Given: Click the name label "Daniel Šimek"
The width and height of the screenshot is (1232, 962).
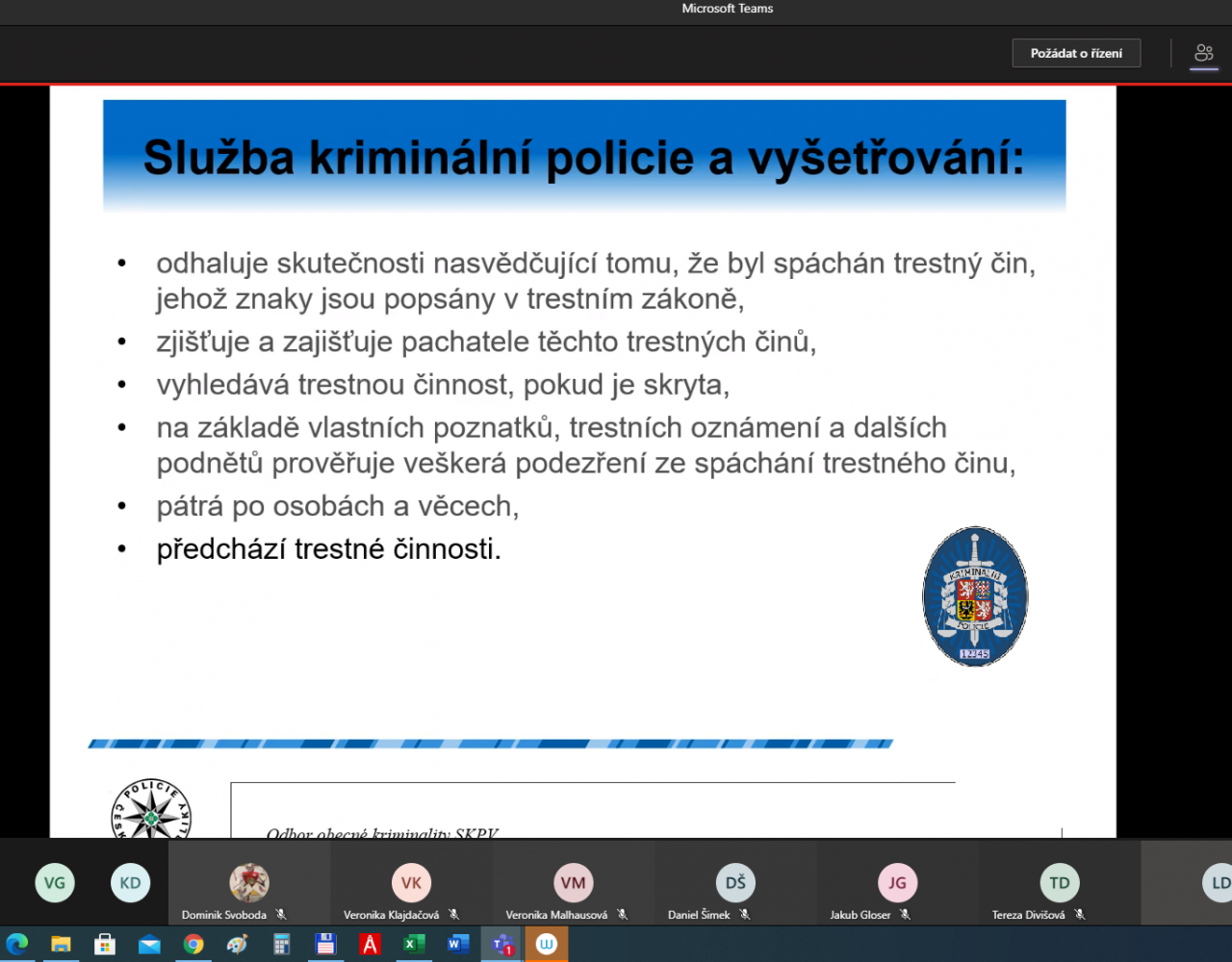Looking at the screenshot, I should click(700, 915).
